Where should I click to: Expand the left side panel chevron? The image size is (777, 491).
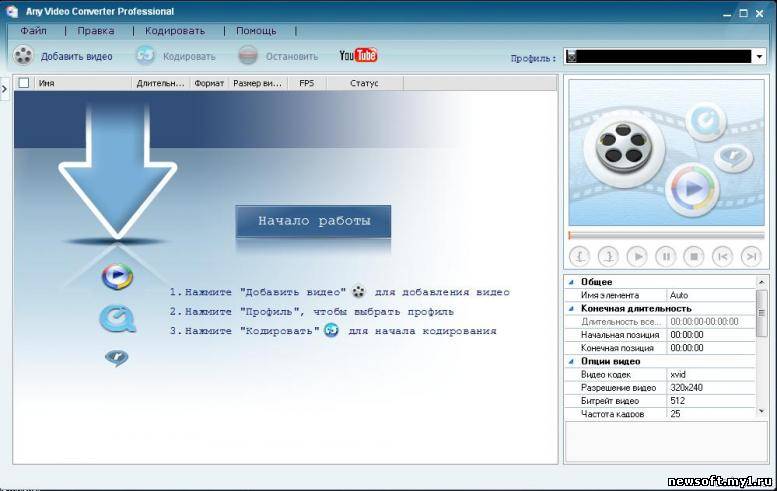click(x=4, y=89)
